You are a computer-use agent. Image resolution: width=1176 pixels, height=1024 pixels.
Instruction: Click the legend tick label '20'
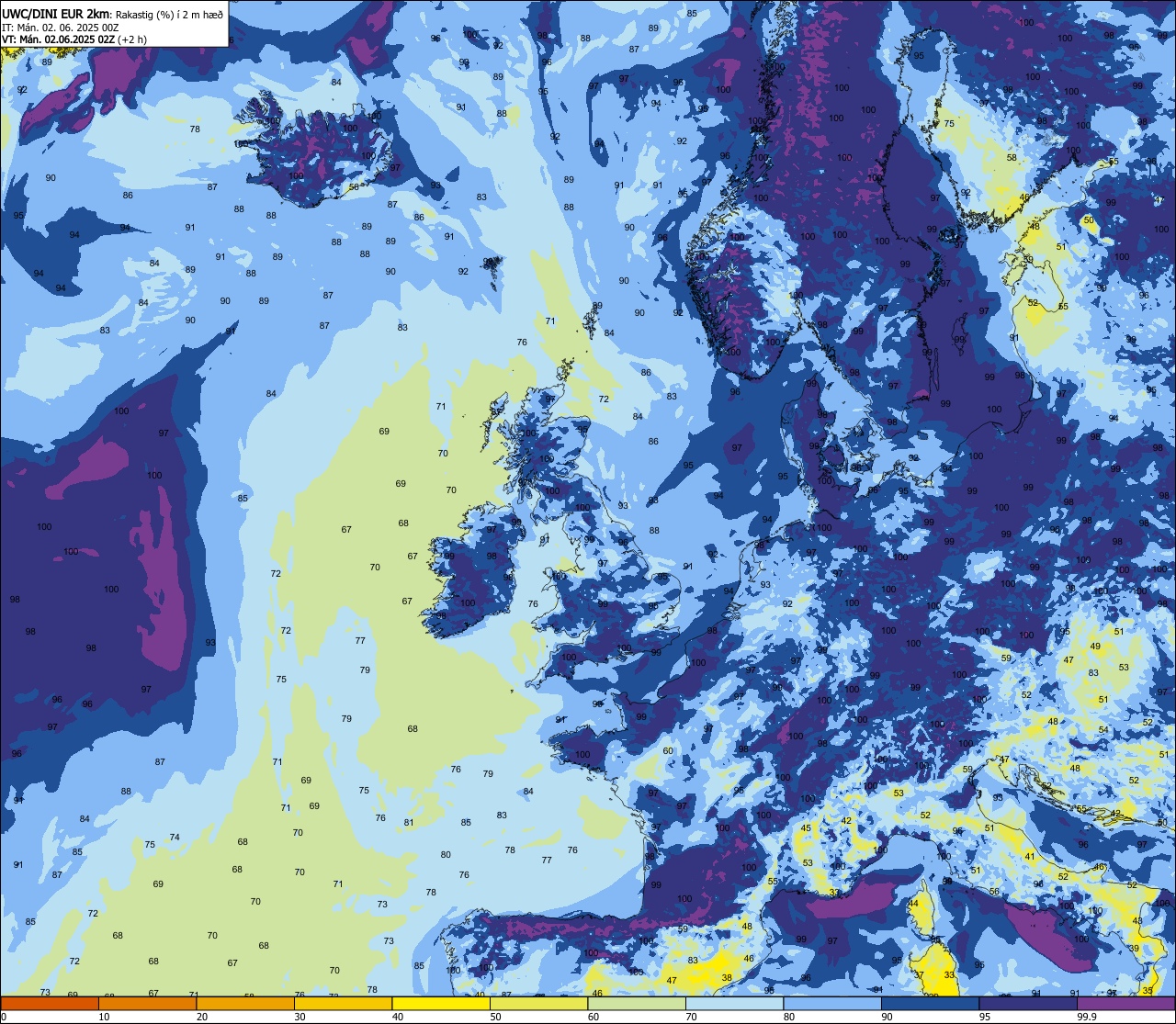click(201, 1017)
